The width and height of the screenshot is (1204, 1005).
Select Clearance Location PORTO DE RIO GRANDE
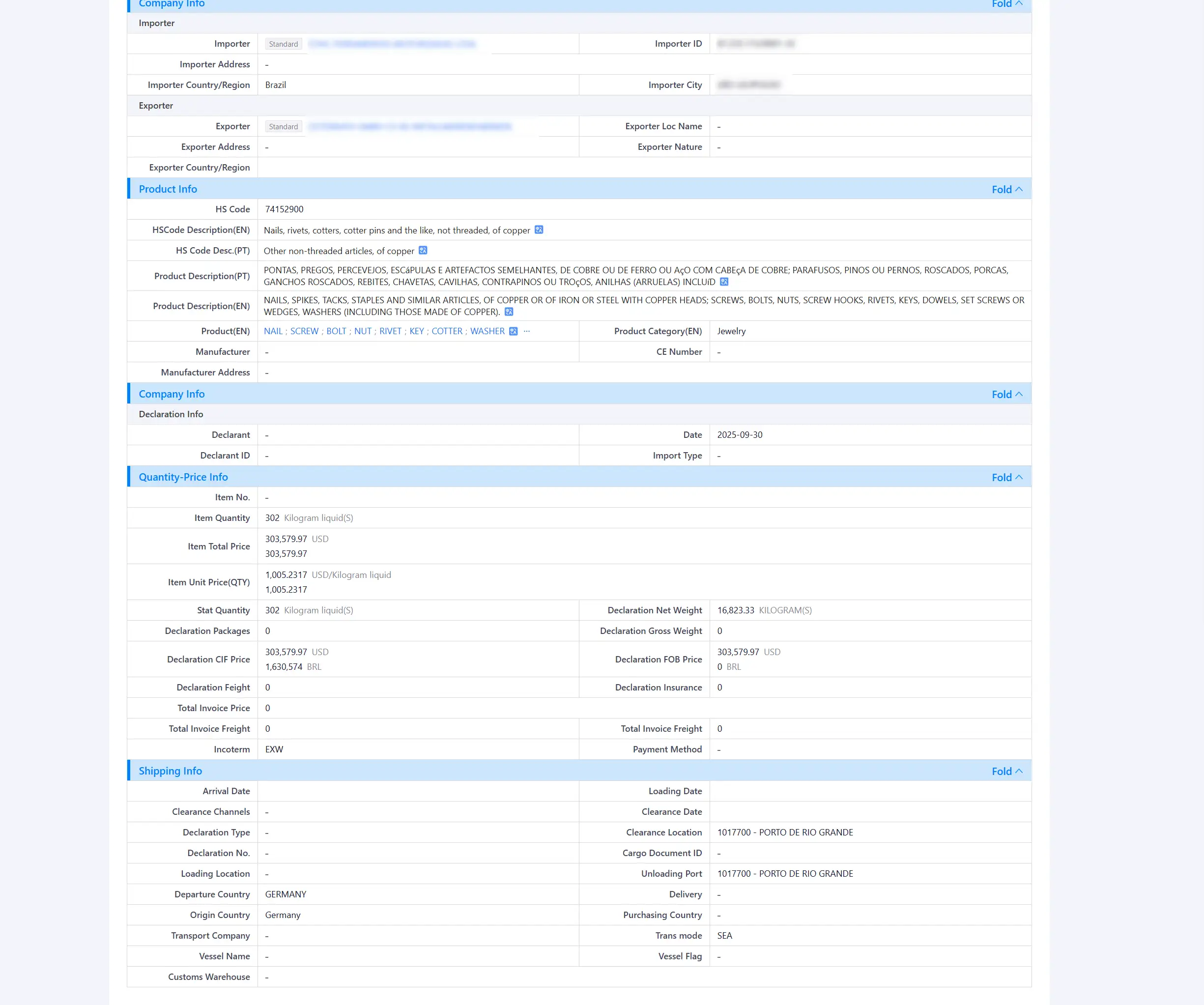(784, 833)
